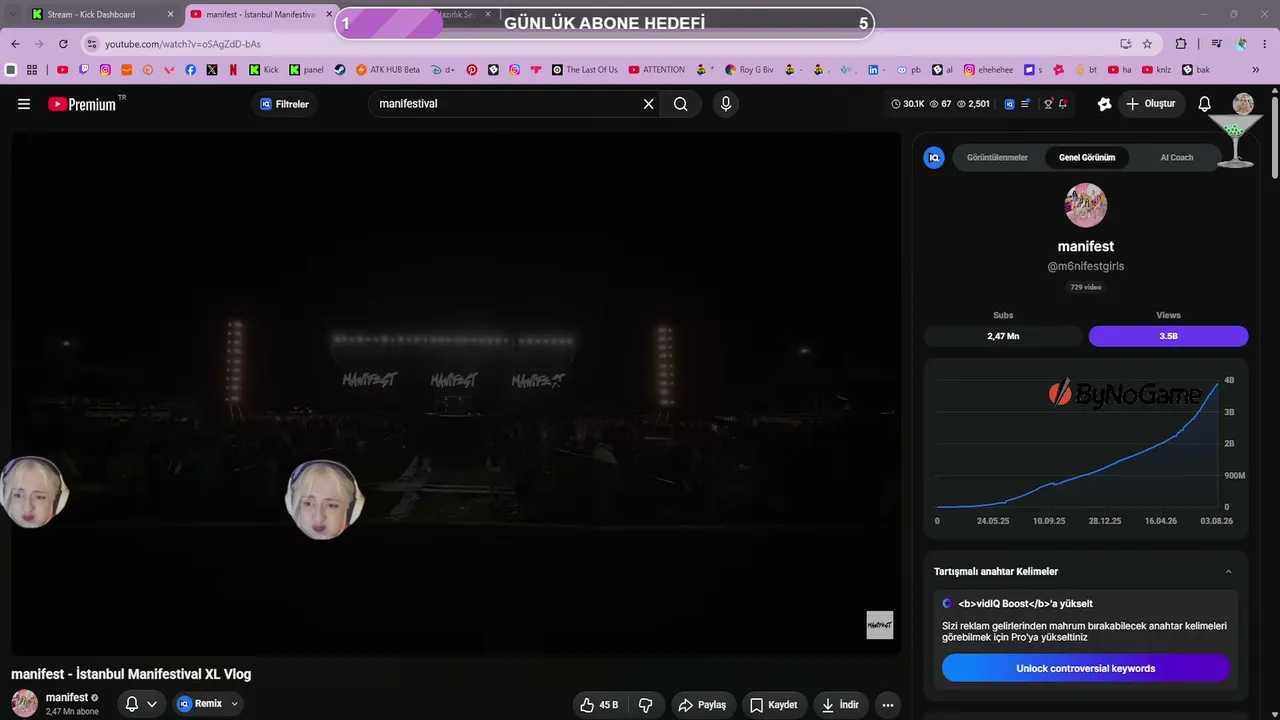The height and width of the screenshot is (720, 1280).
Task: Open The Last Of Us bookmark
Action: click(x=584, y=70)
